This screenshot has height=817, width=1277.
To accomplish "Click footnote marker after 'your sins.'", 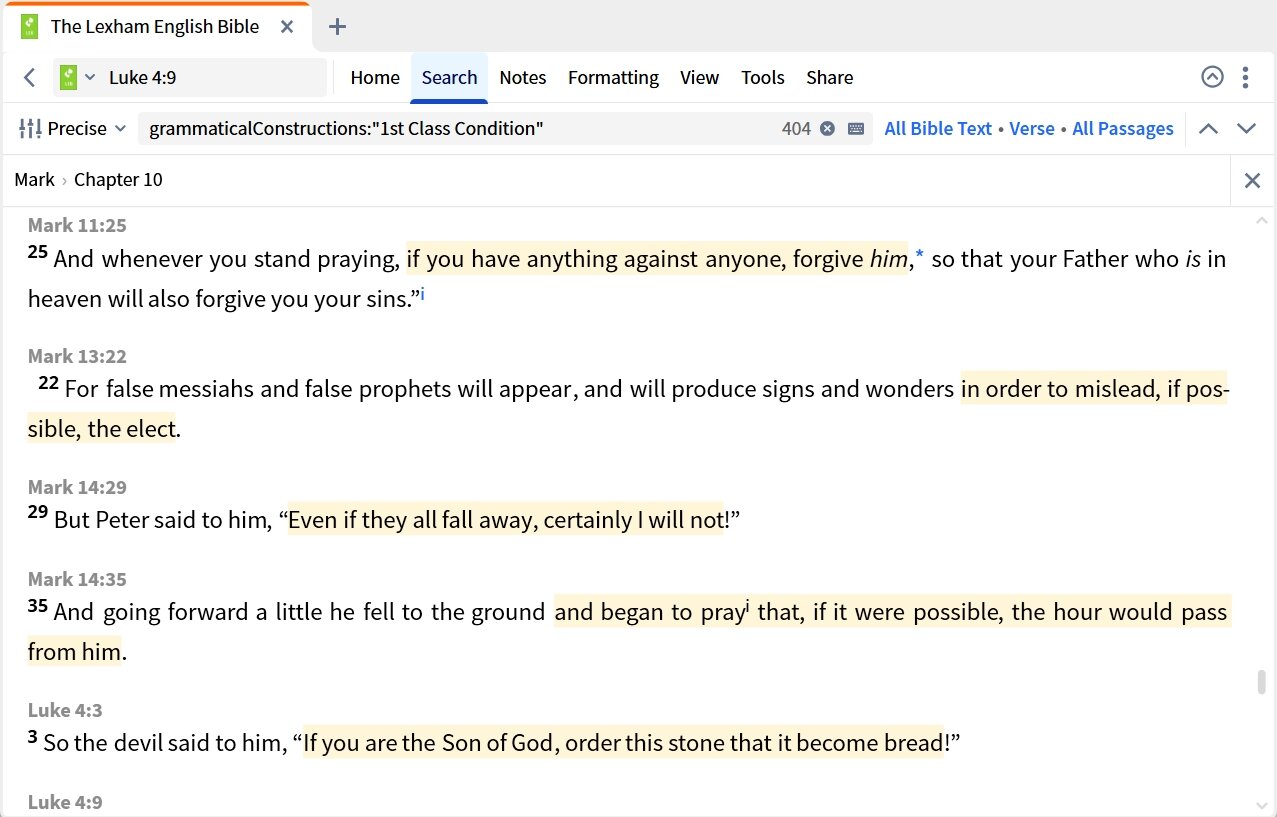I will click(x=422, y=294).
